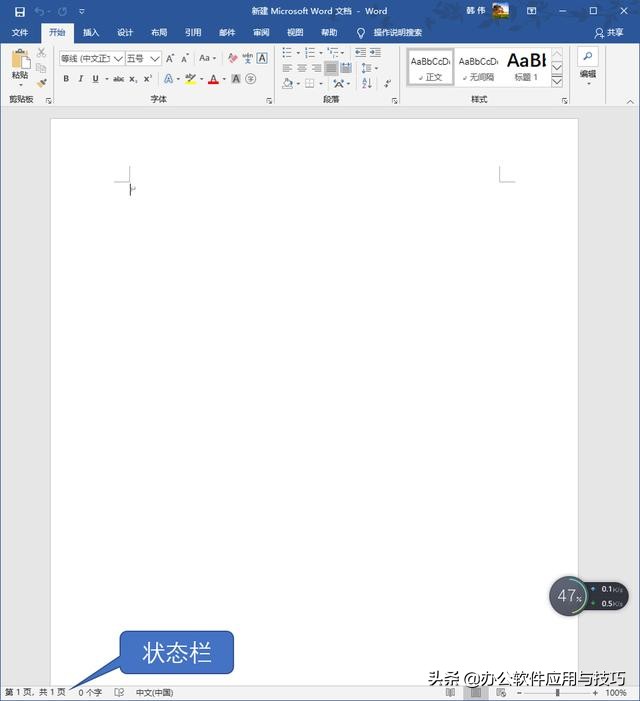Click the zoom slider handle
640x701 pixels.
click(x=557, y=693)
